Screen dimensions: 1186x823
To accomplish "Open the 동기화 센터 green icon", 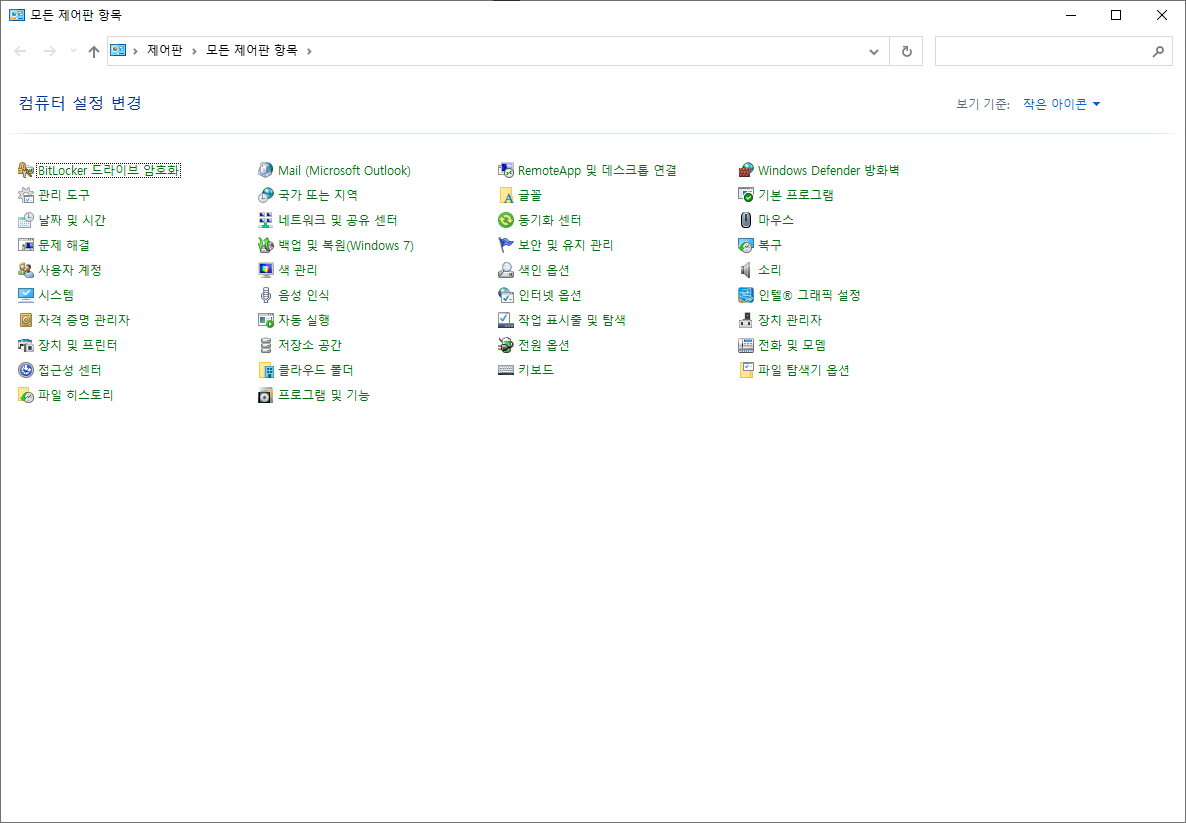I will 506,220.
